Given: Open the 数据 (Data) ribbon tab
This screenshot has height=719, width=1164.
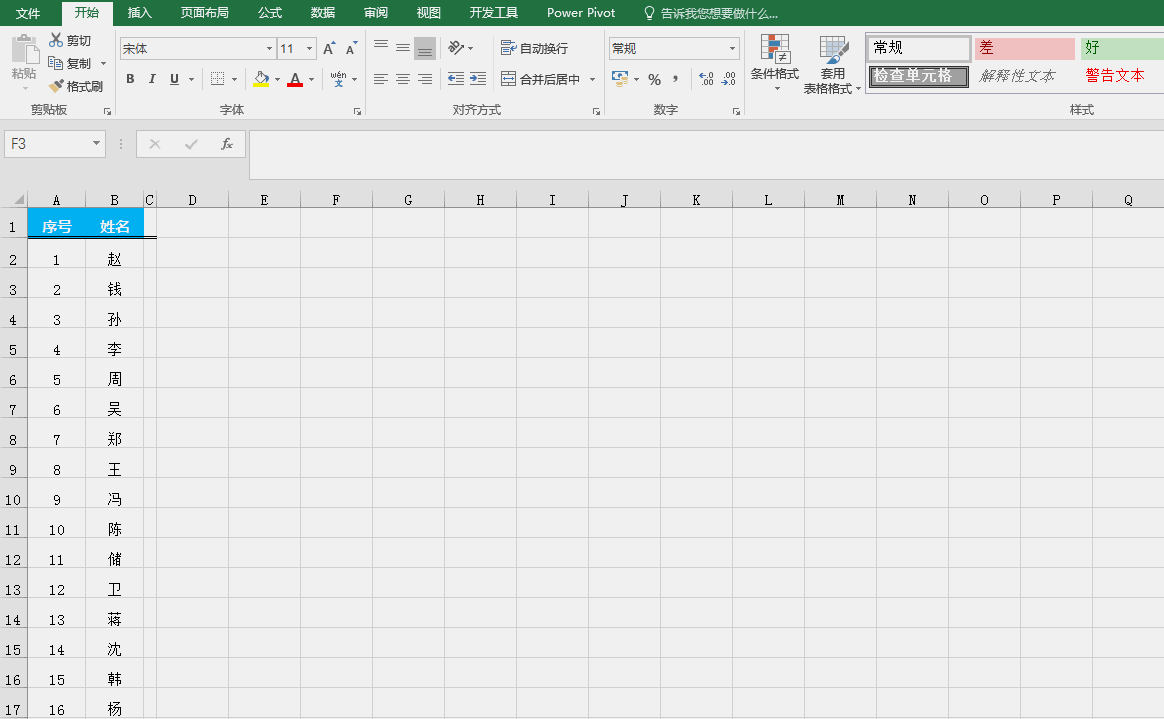Looking at the screenshot, I should pos(323,13).
